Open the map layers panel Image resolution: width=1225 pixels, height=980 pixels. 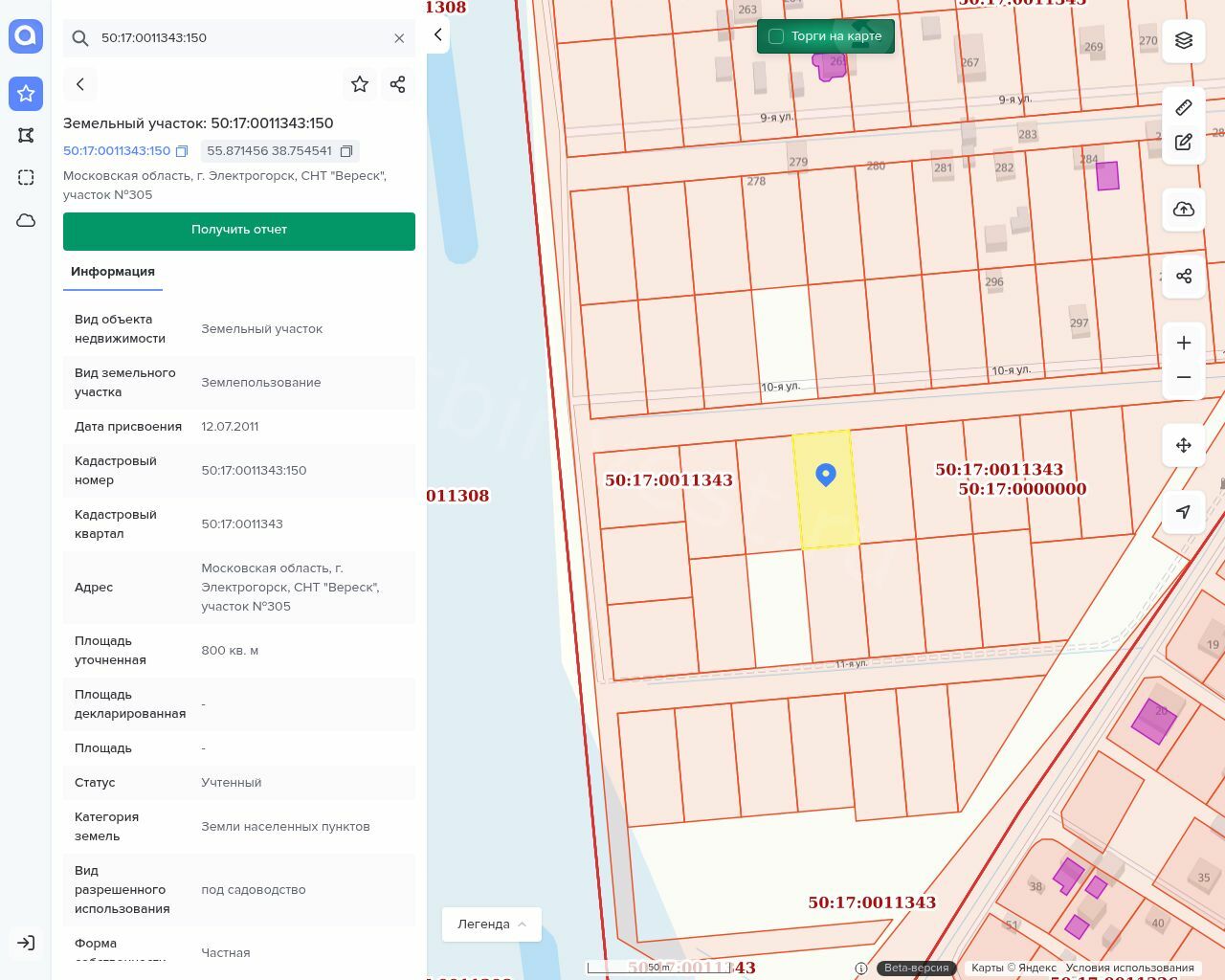pyautogui.click(x=1184, y=40)
